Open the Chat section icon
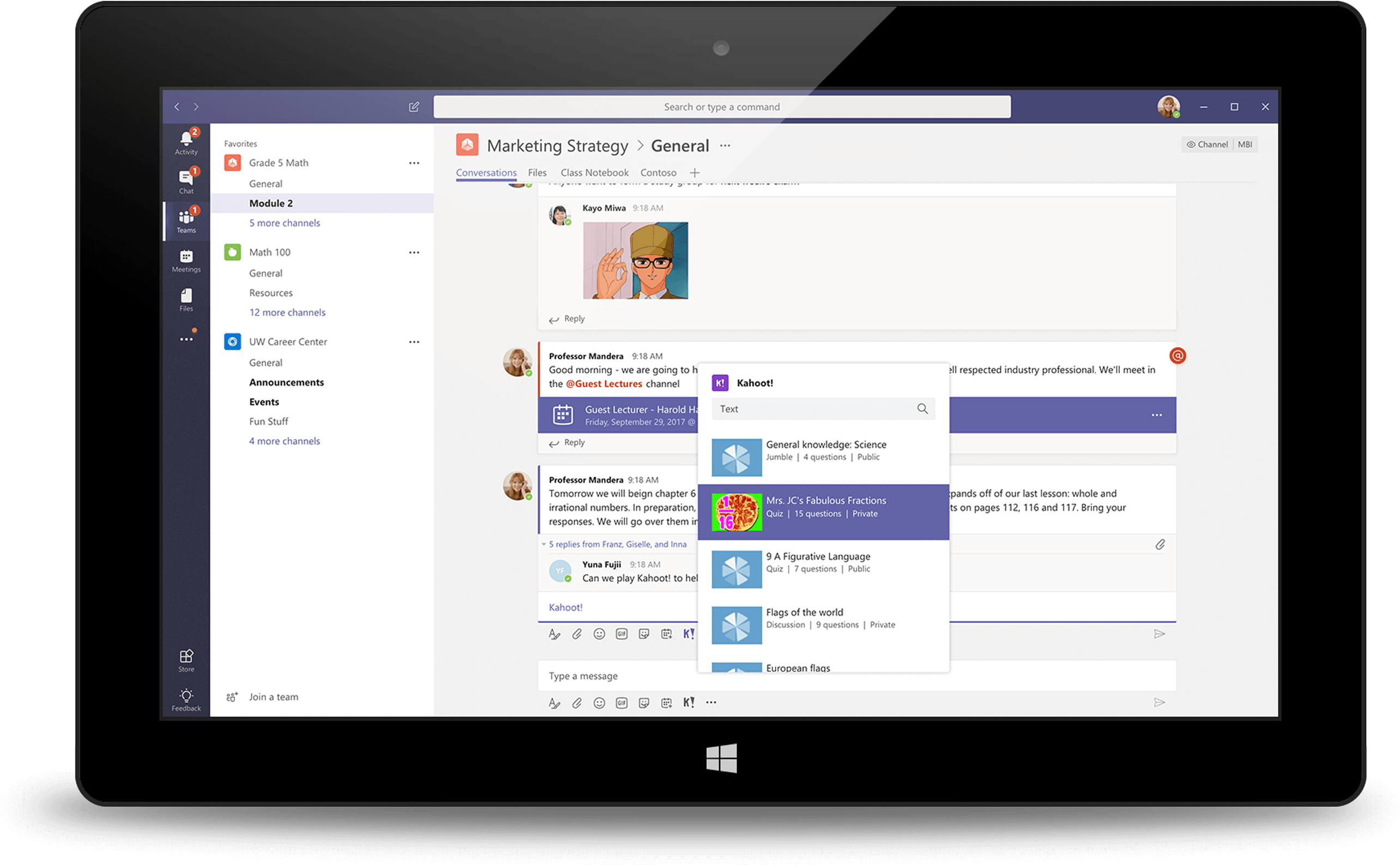 pos(186,181)
